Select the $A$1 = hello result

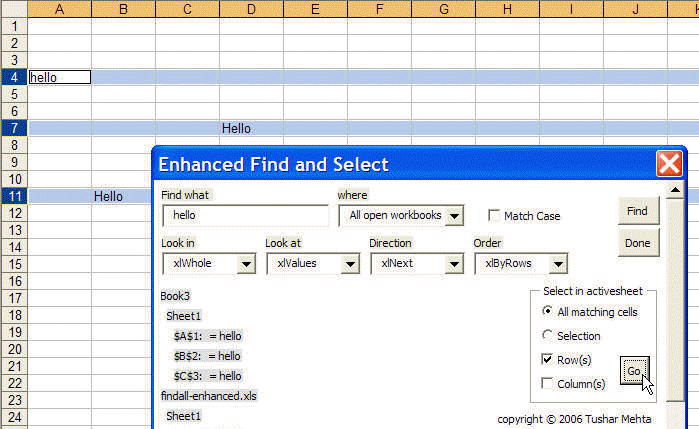click(x=207, y=336)
